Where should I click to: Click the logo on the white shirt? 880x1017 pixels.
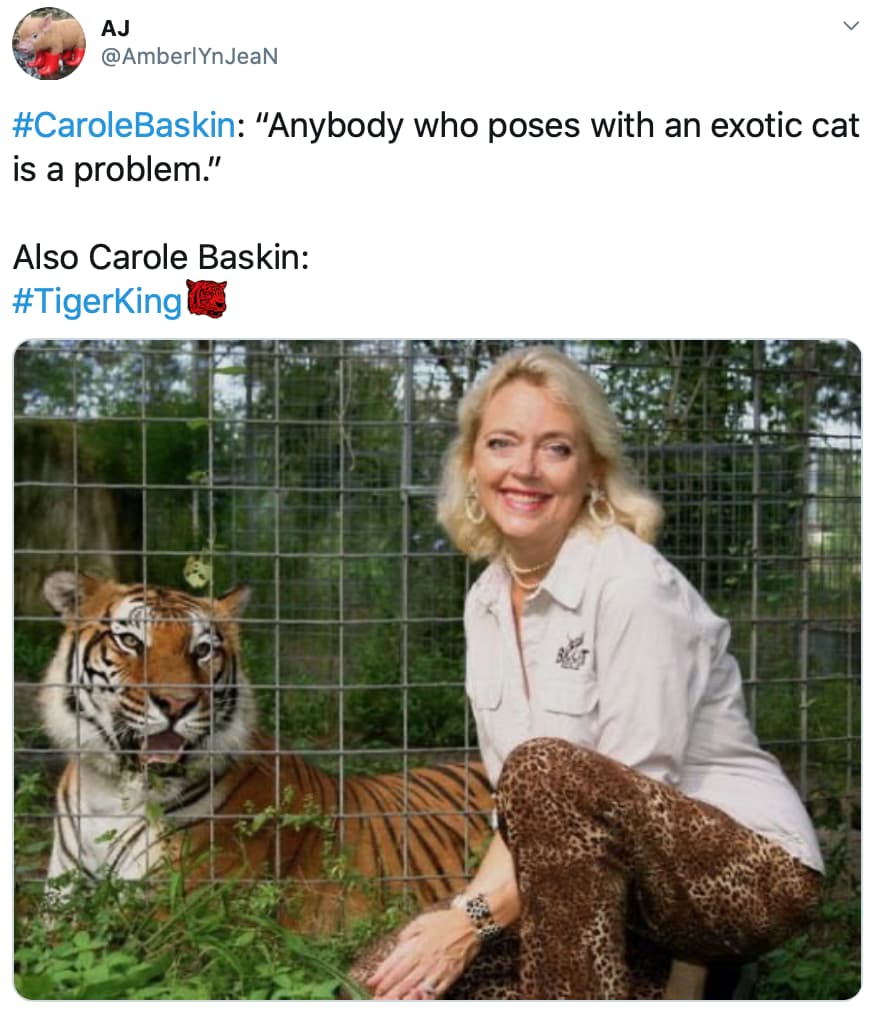click(x=573, y=653)
